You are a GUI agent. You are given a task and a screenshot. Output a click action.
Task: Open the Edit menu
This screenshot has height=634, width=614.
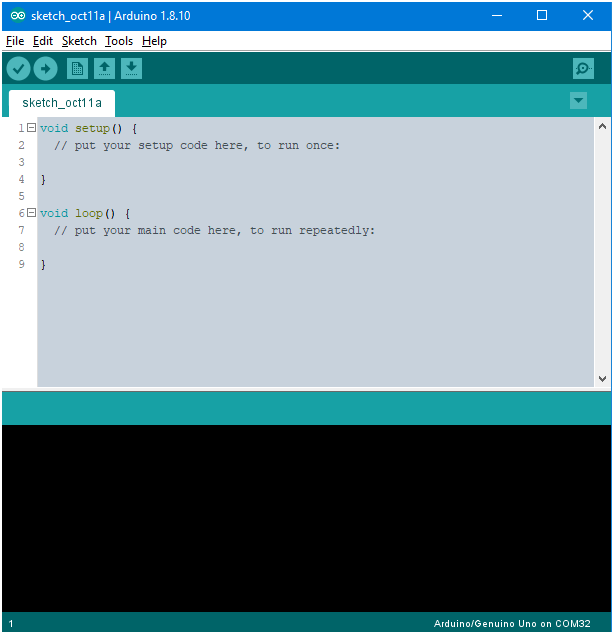tap(43, 41)
